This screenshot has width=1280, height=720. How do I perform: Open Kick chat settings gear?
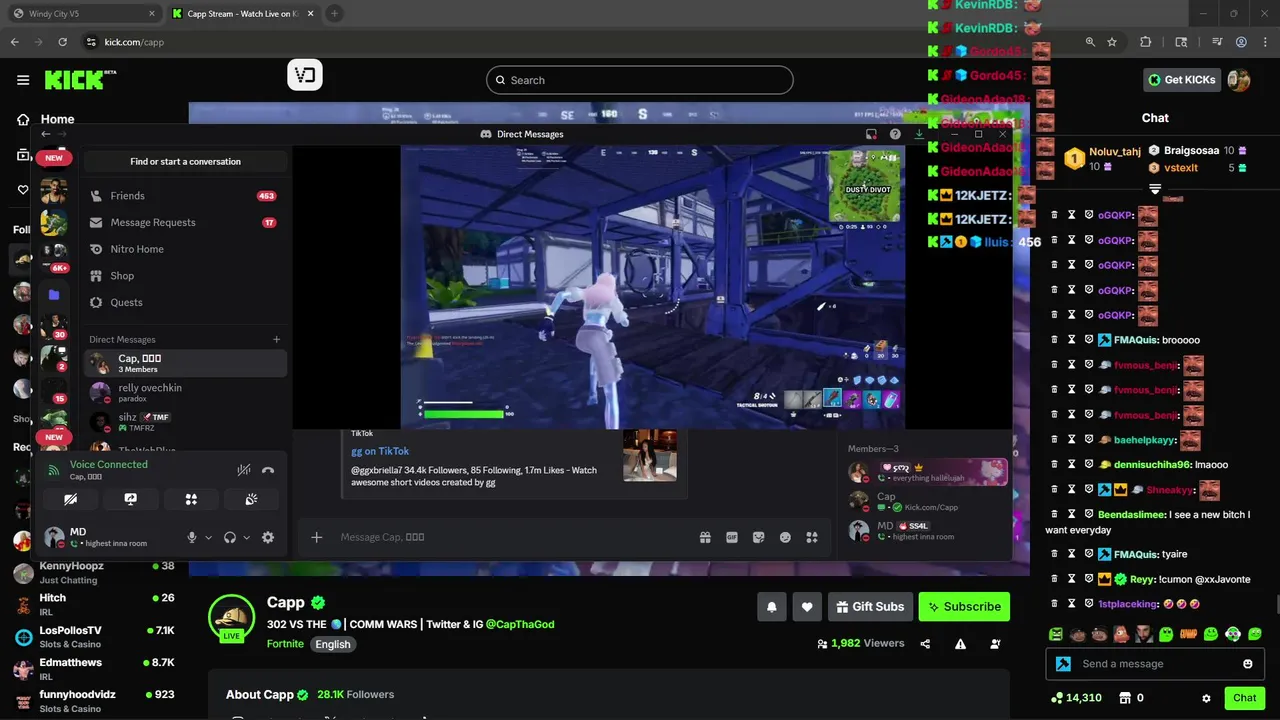click(x=1206, y=698)
